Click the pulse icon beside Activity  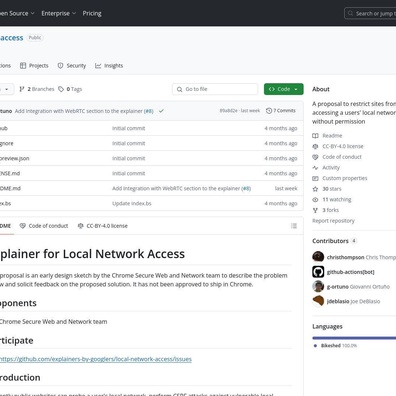pos(315,168)
